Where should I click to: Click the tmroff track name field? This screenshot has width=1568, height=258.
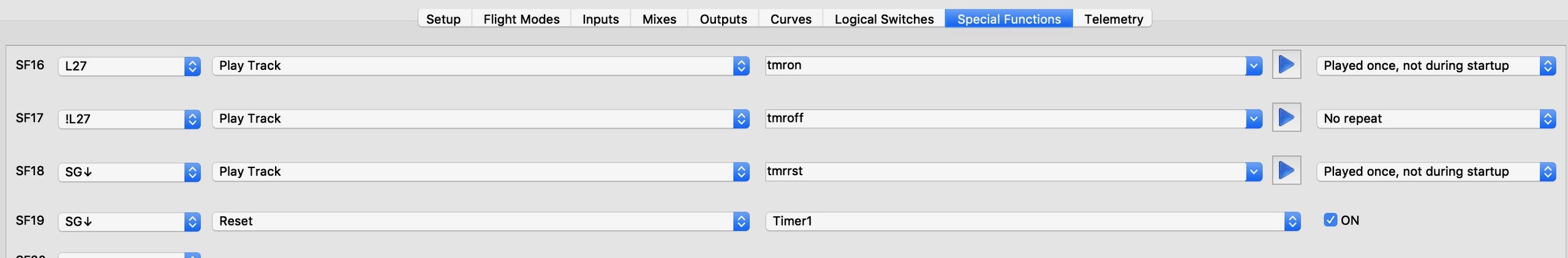pos(1005,118)
